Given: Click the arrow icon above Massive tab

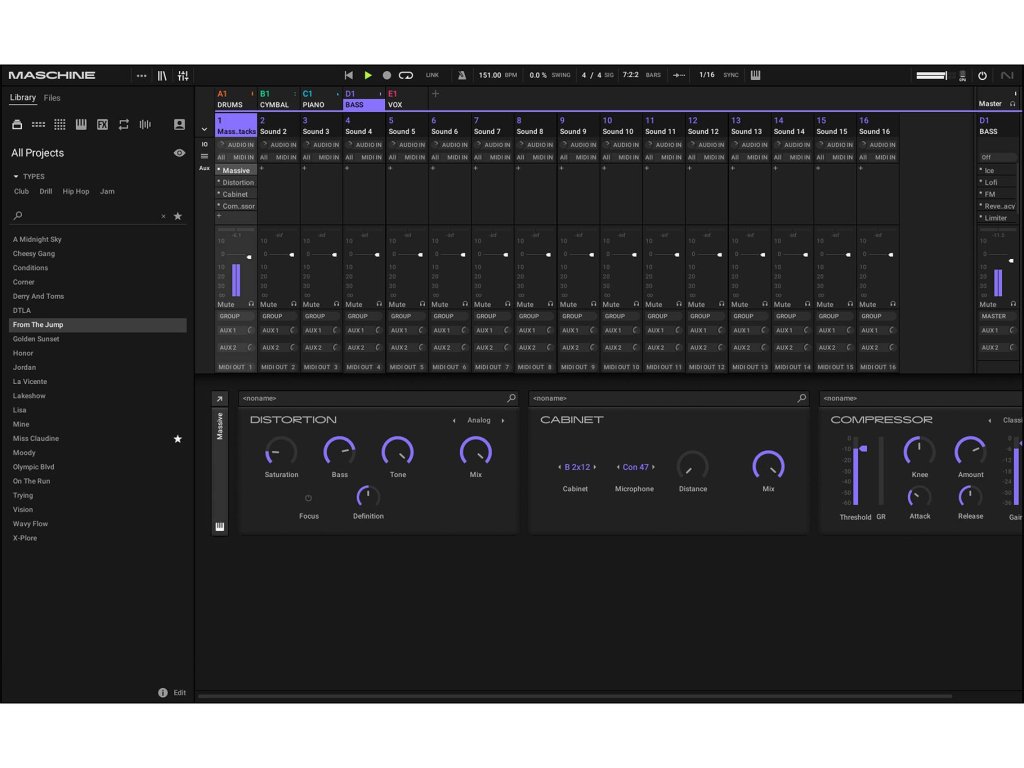Looking at the screenshot, I should click(219, 398).
